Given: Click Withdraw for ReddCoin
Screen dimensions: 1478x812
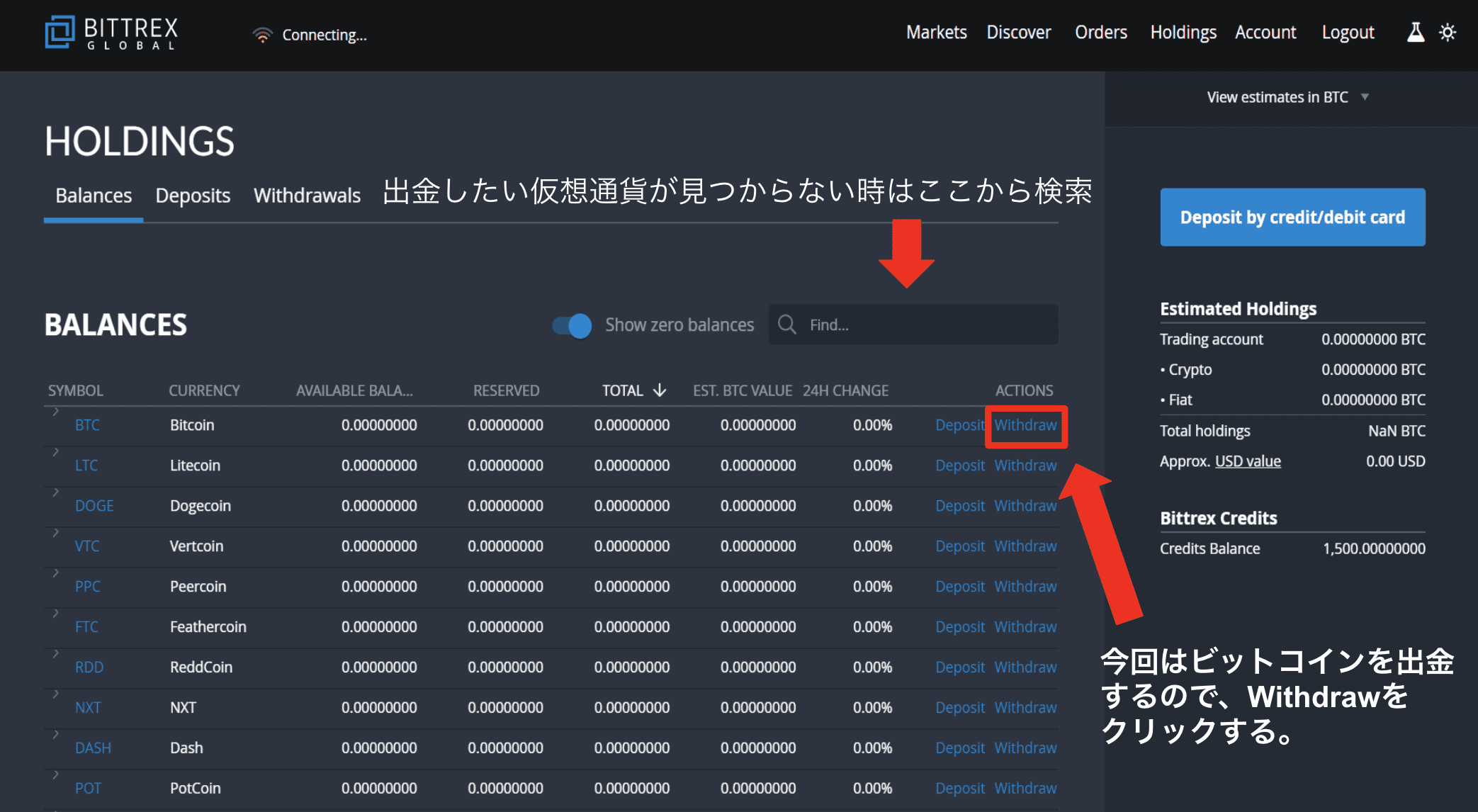Looking at the screenshot, I should tap(1025, 667).
